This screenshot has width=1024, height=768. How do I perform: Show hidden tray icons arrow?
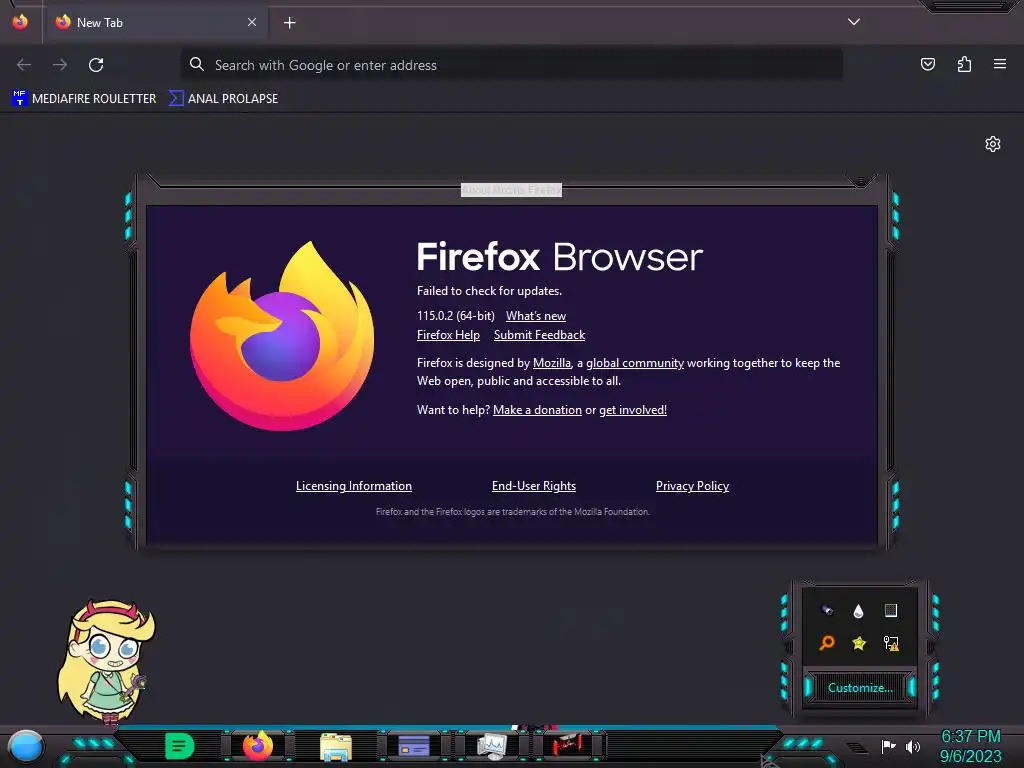pyautogui.click(x=856, y=747)
